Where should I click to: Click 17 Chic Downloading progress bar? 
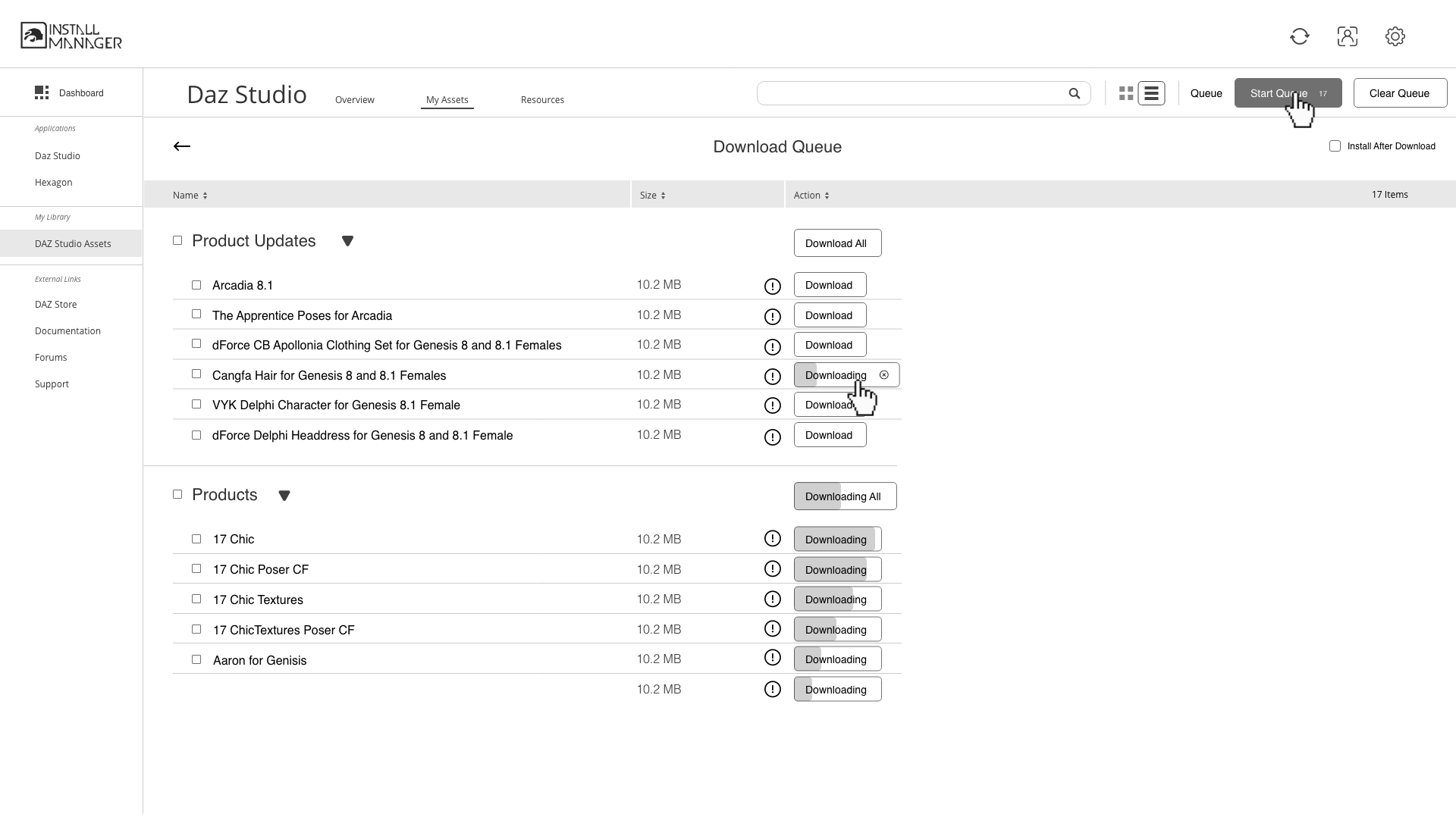click(837, 540)
